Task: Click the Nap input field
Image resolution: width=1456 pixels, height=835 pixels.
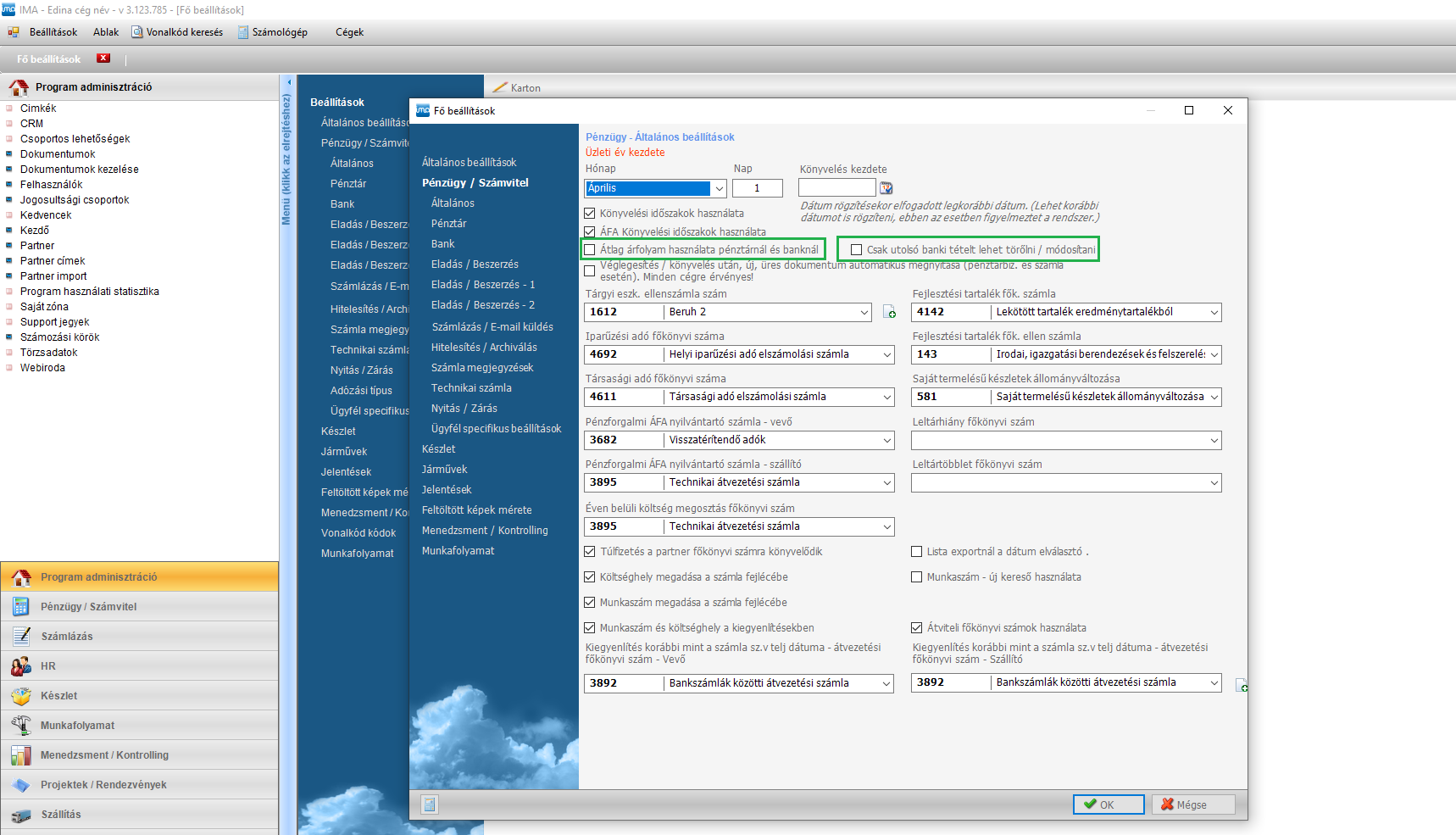Action: coord(757,188)
